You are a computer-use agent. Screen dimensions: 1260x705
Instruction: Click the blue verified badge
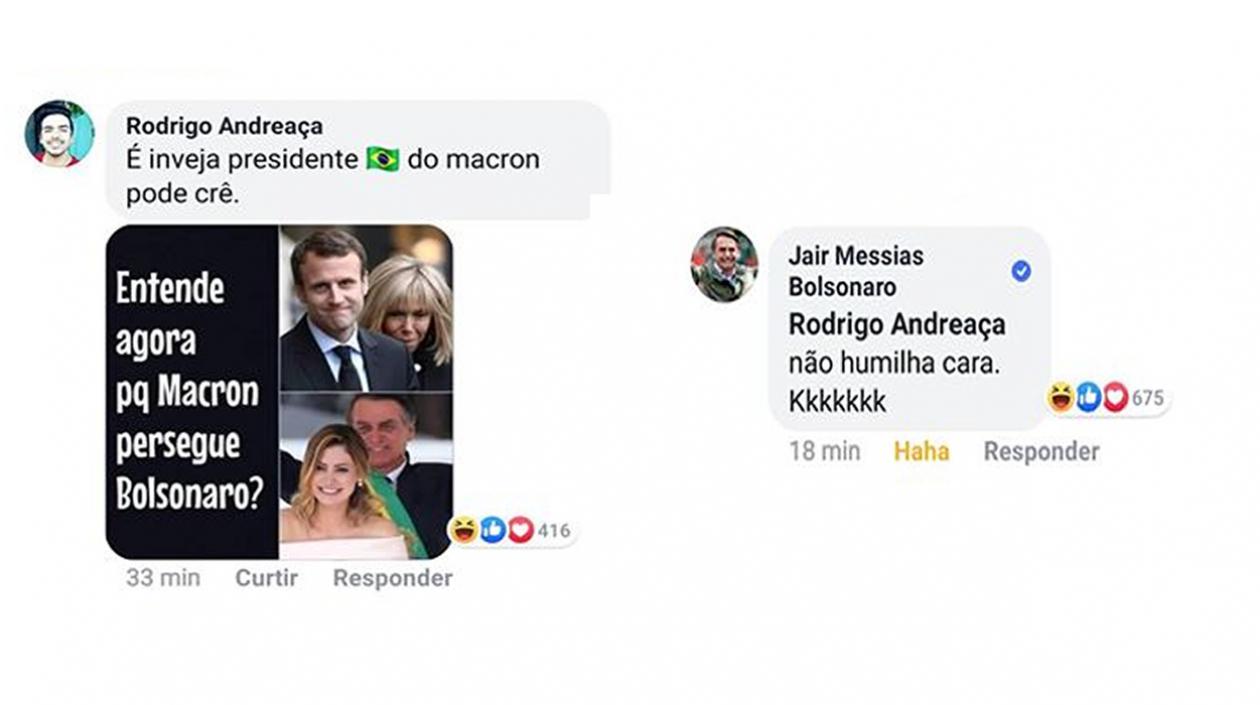tap(1021, 271)
